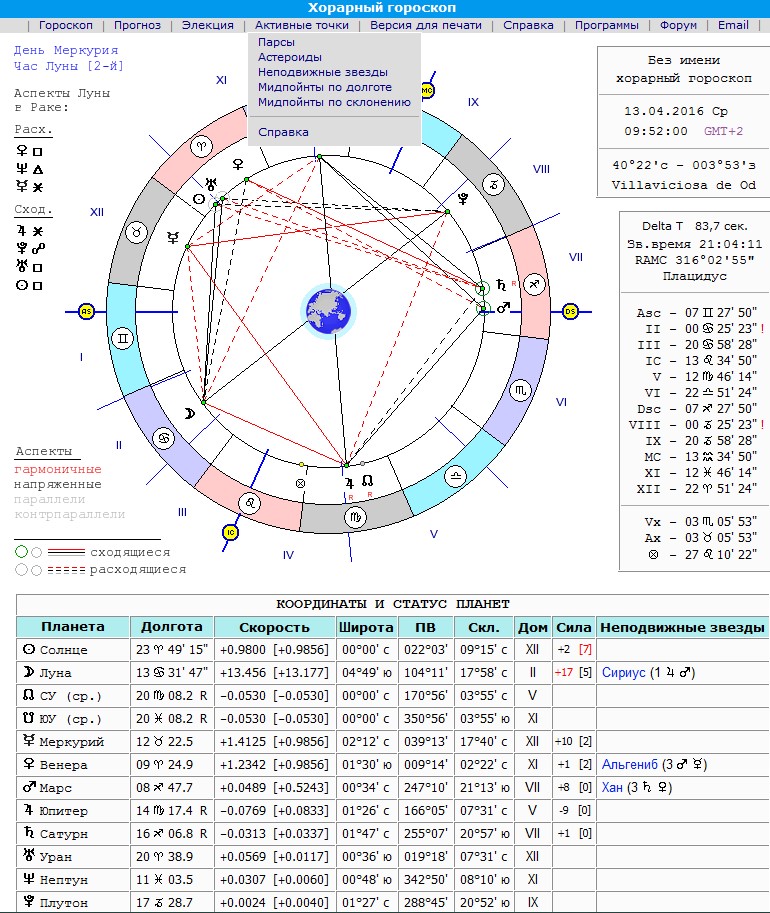Toggle first circle next to расходящиеся
The width and height of the screenshot is (770, 913).
[x=21, y=570]
